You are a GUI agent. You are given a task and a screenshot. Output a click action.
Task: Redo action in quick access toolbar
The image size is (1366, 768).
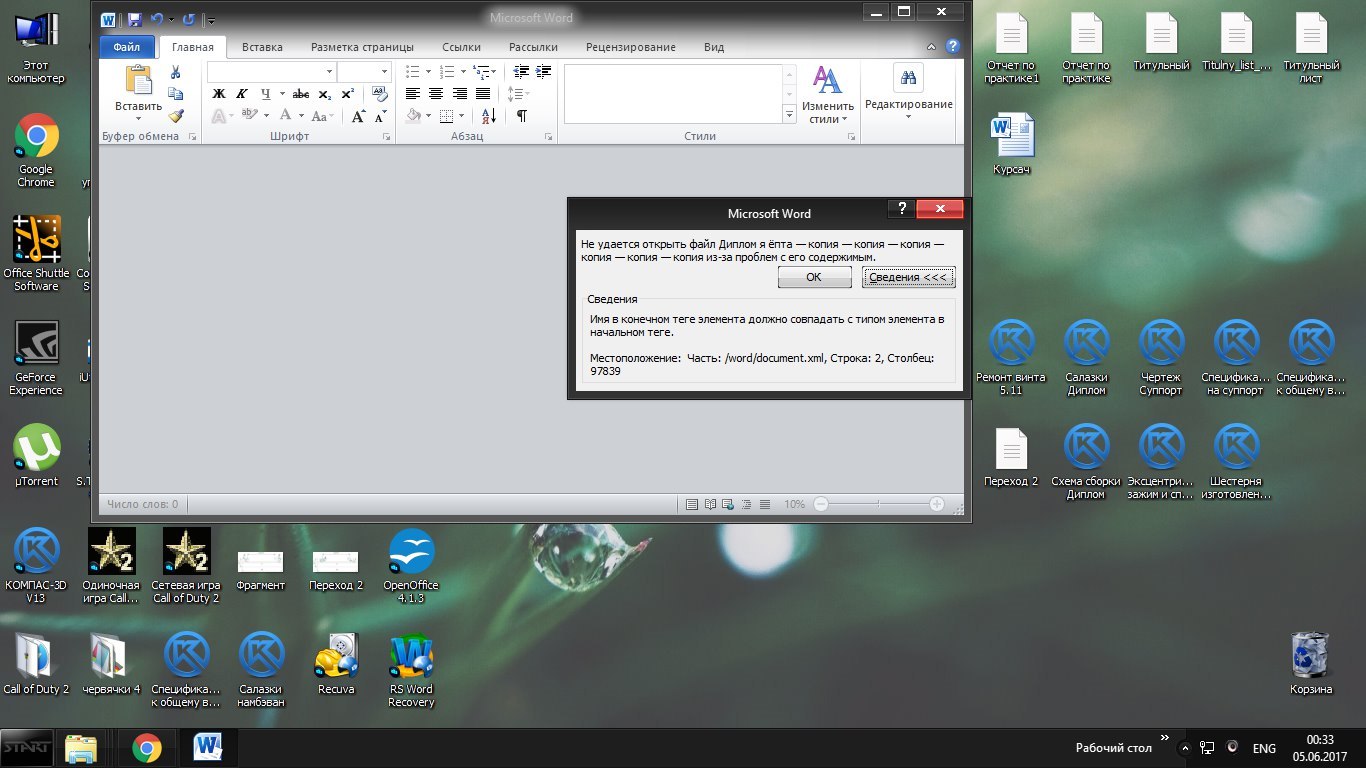click(188, 19)
